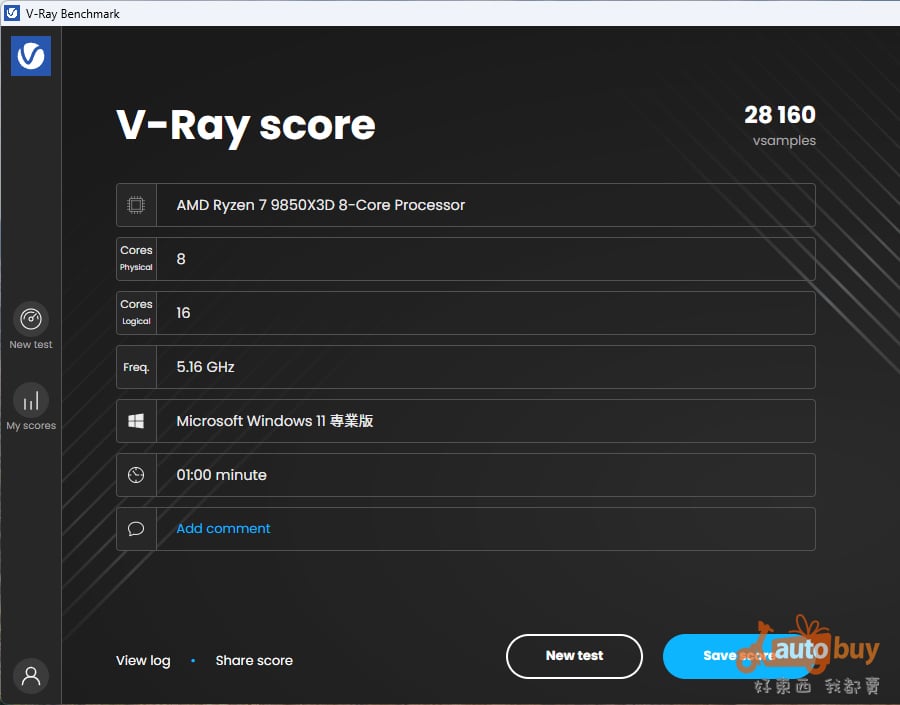Click the Microsoft Windows 11 row
The image size is (900, 705).
pyautogui.click(x=485, y=421)
